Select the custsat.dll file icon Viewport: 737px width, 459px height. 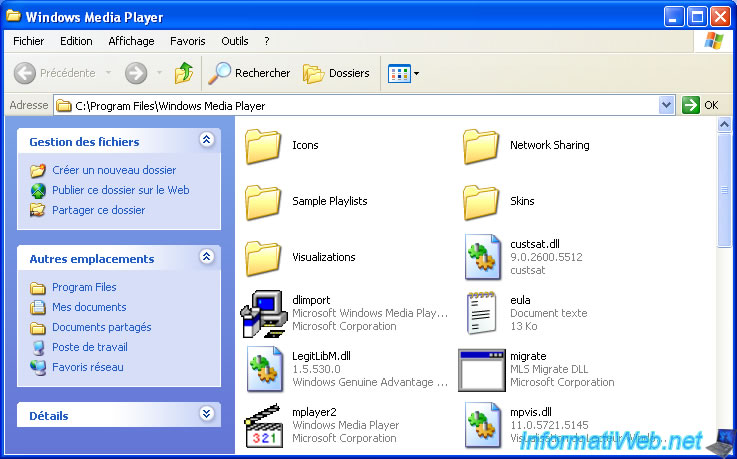tap(482, 257)
